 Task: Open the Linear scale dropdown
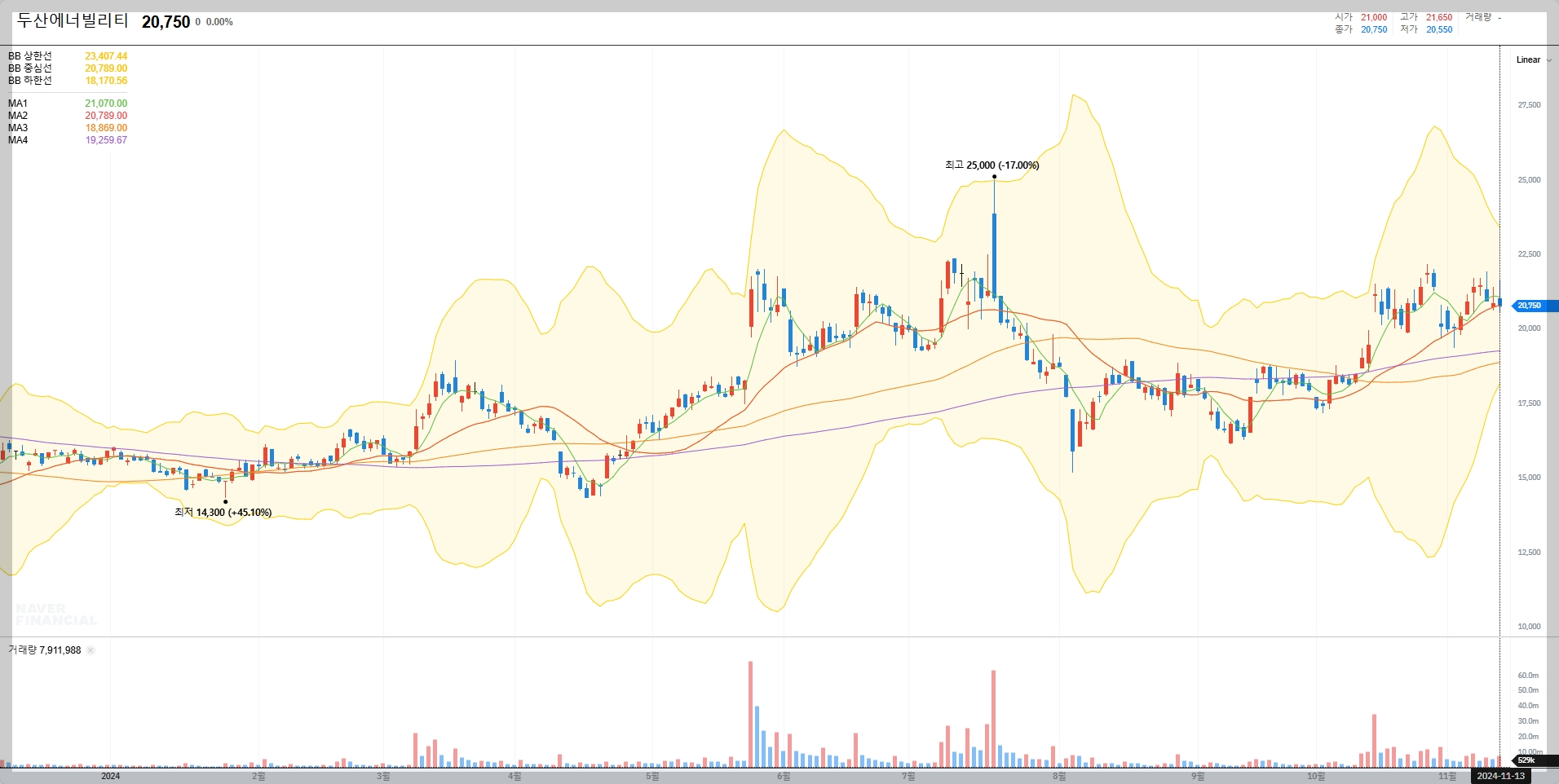(x=1534, y=59)
